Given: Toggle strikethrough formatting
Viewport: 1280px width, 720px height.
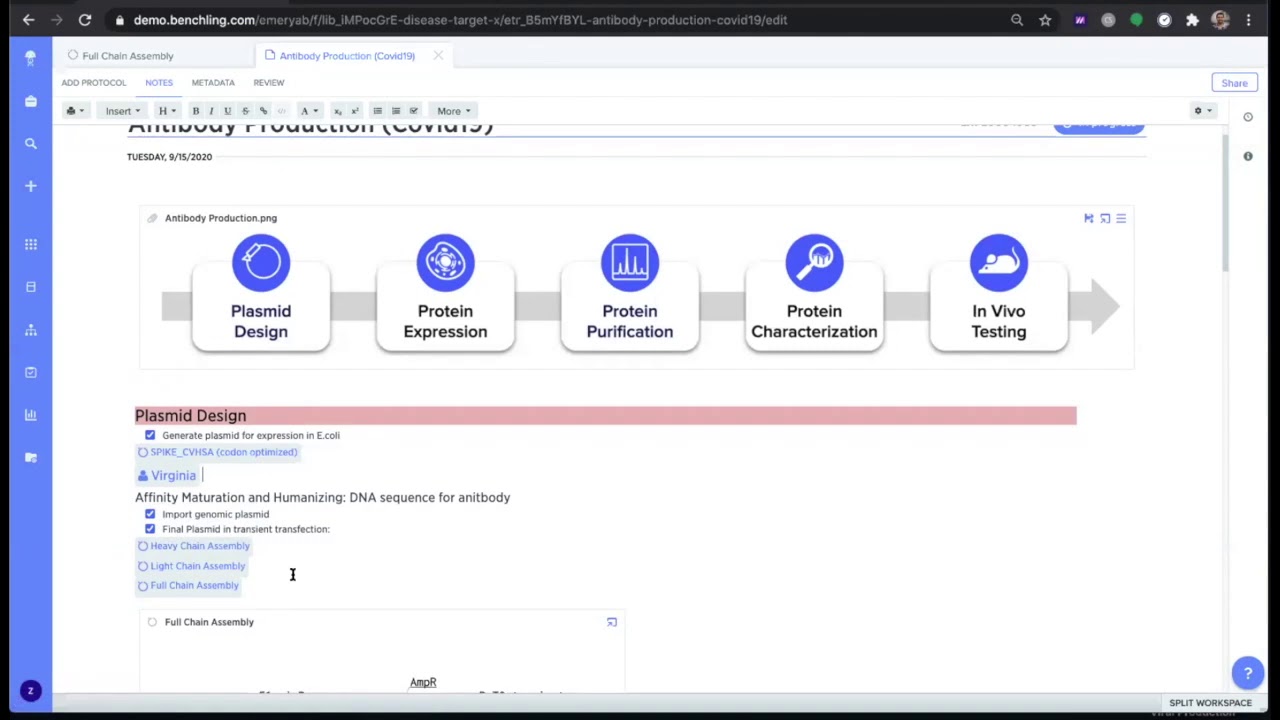Looking at the screenshot, I should point(245,111).
